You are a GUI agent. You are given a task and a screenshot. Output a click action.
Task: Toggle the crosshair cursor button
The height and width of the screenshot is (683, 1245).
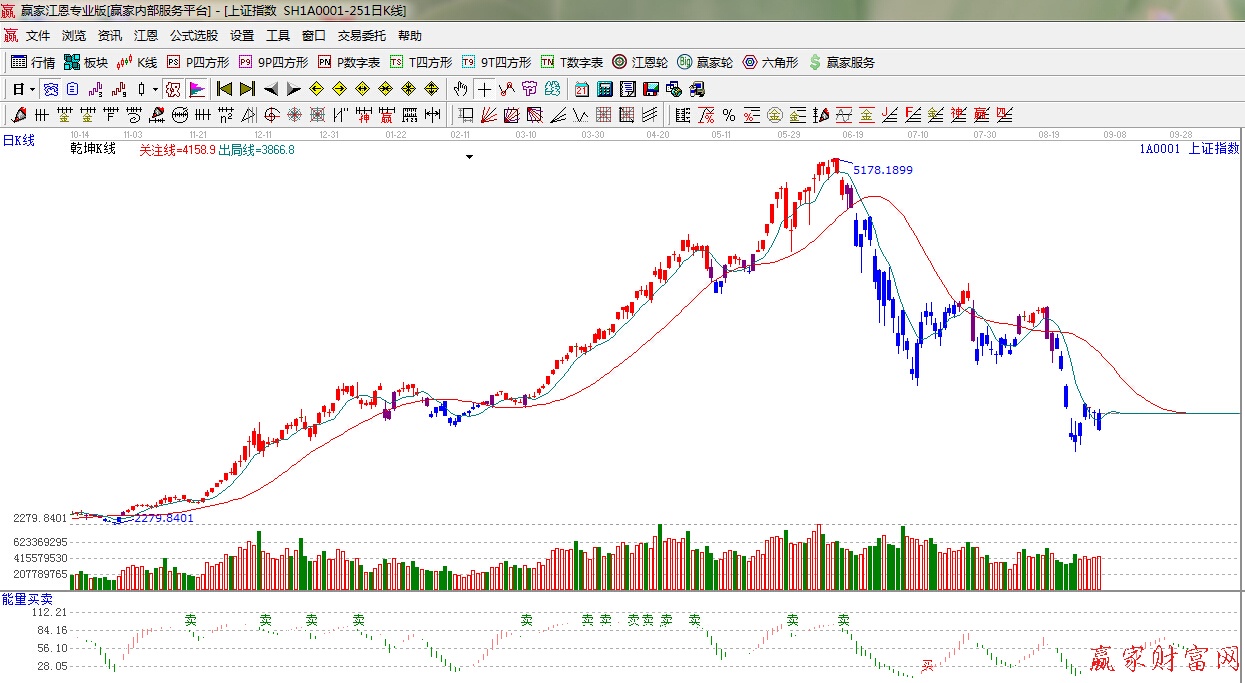[x=484, y=89]
